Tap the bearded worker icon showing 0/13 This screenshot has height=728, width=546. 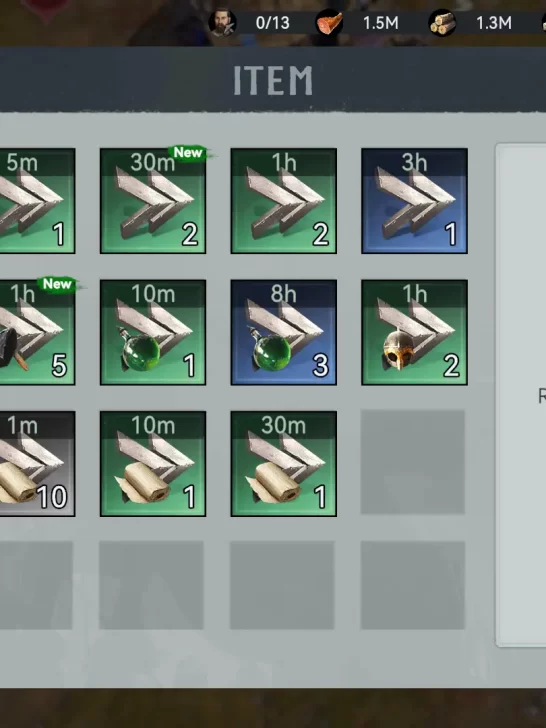click(x=222, y=22)
